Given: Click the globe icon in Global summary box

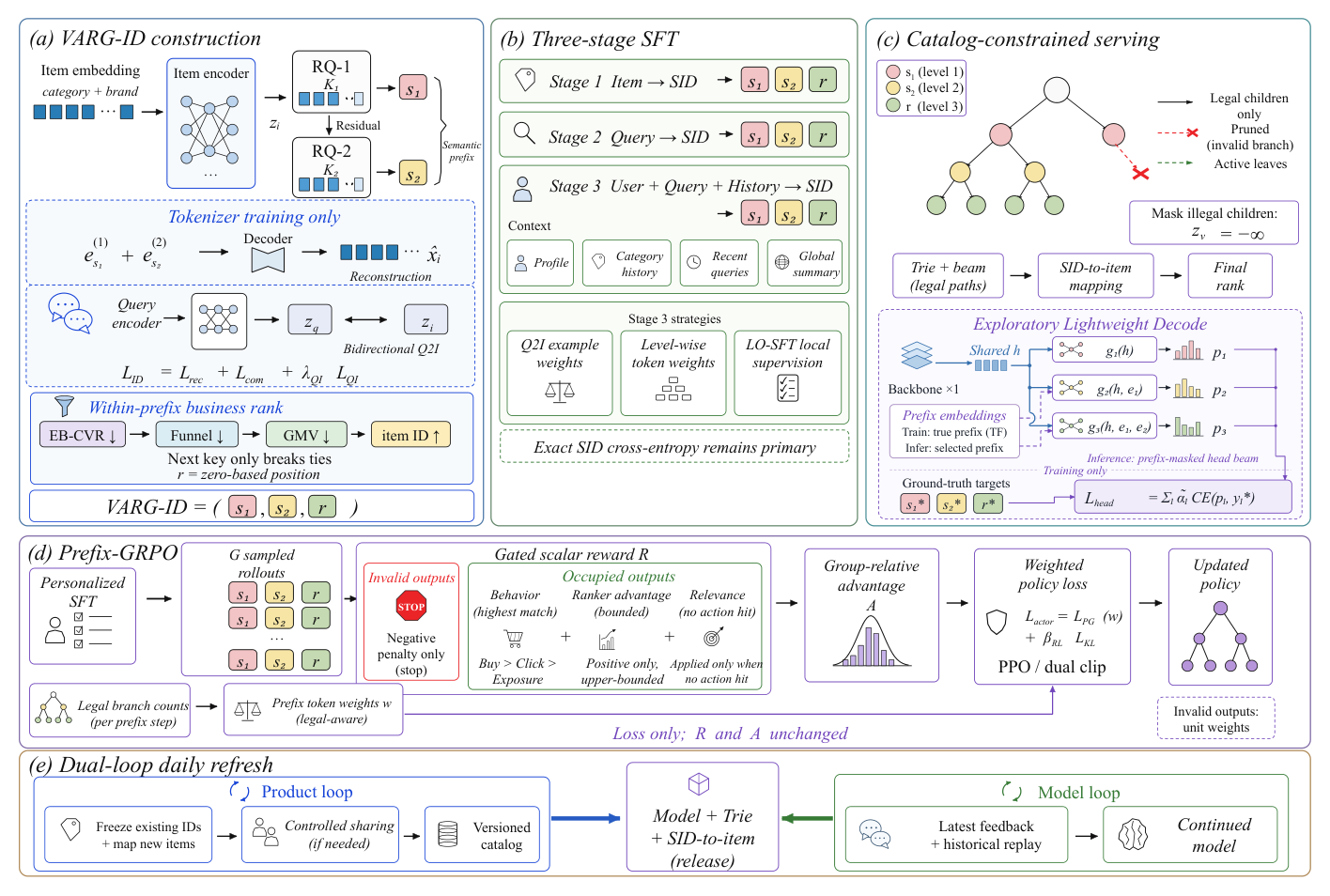Looking at the screenshot, I should click(781, 262).
